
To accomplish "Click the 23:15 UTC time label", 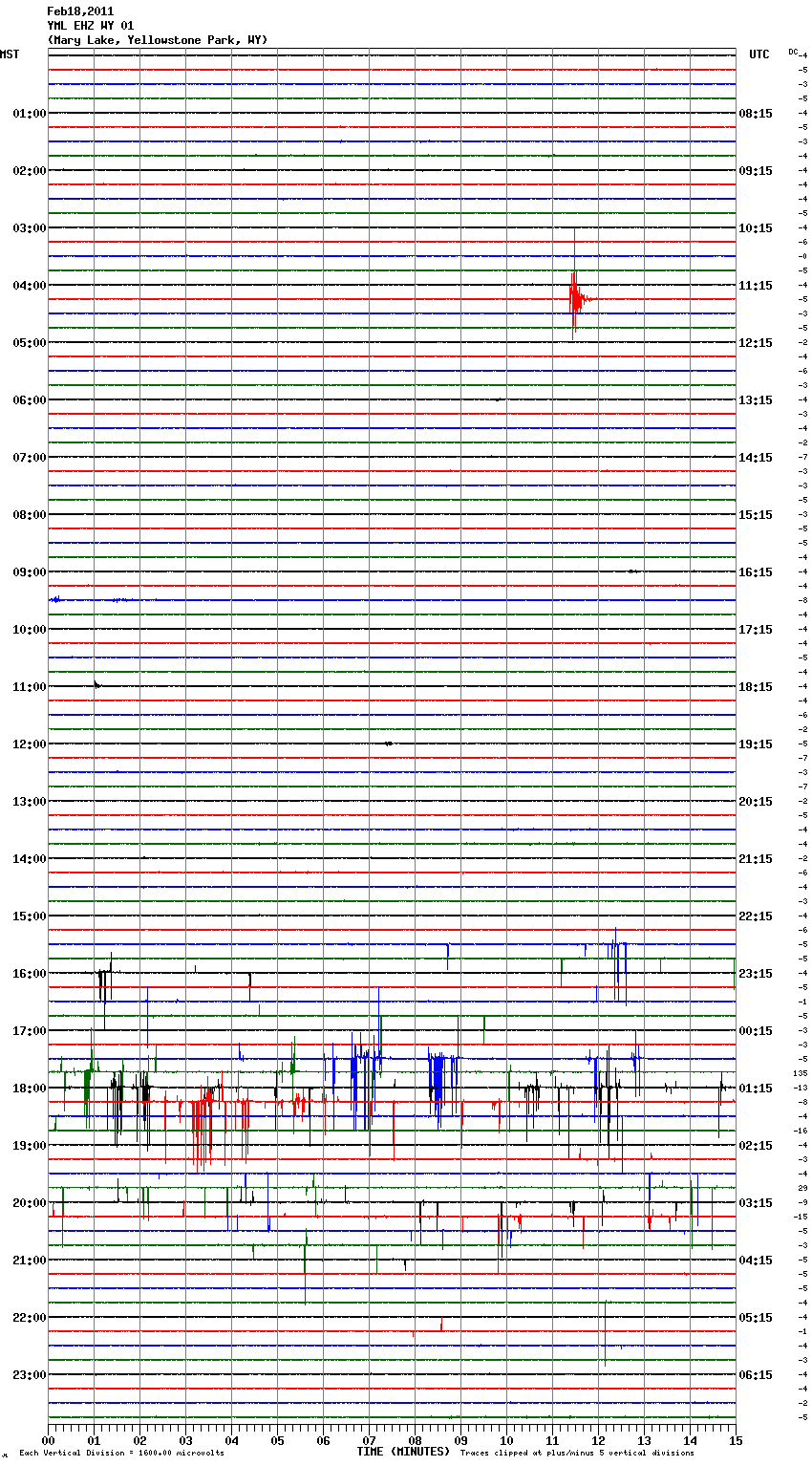I will point(756,974).
